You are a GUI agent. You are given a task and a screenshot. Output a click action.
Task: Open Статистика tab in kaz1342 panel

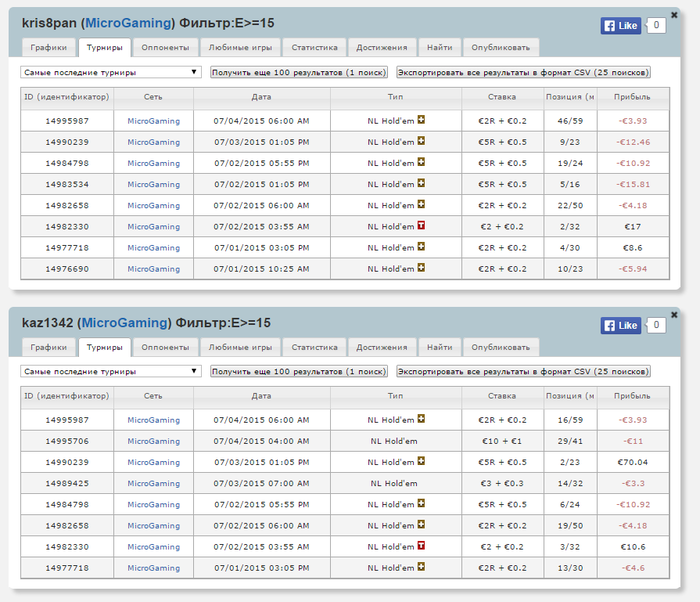click(314, 347)
